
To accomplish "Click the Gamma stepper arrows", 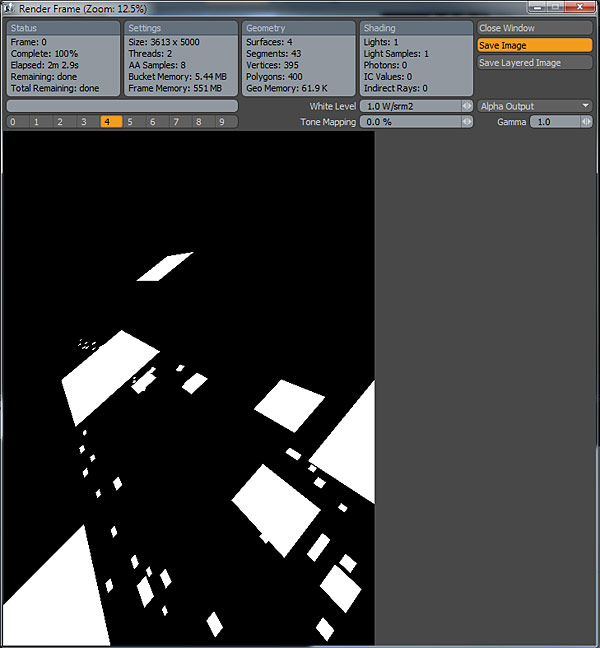I will pos(586,122).
